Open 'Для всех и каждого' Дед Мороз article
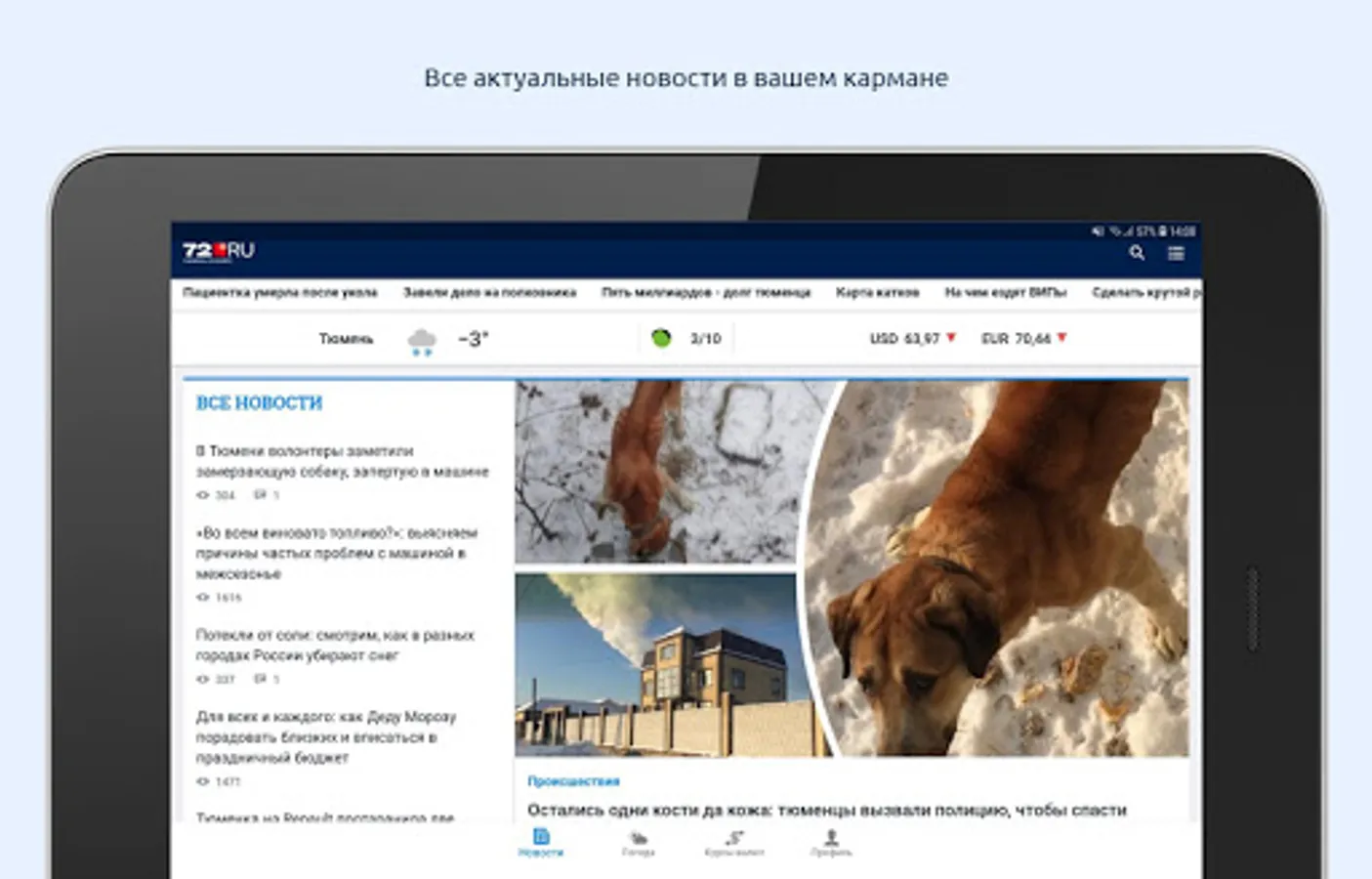The width and height of the screenshot is (1372, 879). (x=326, y=736)
